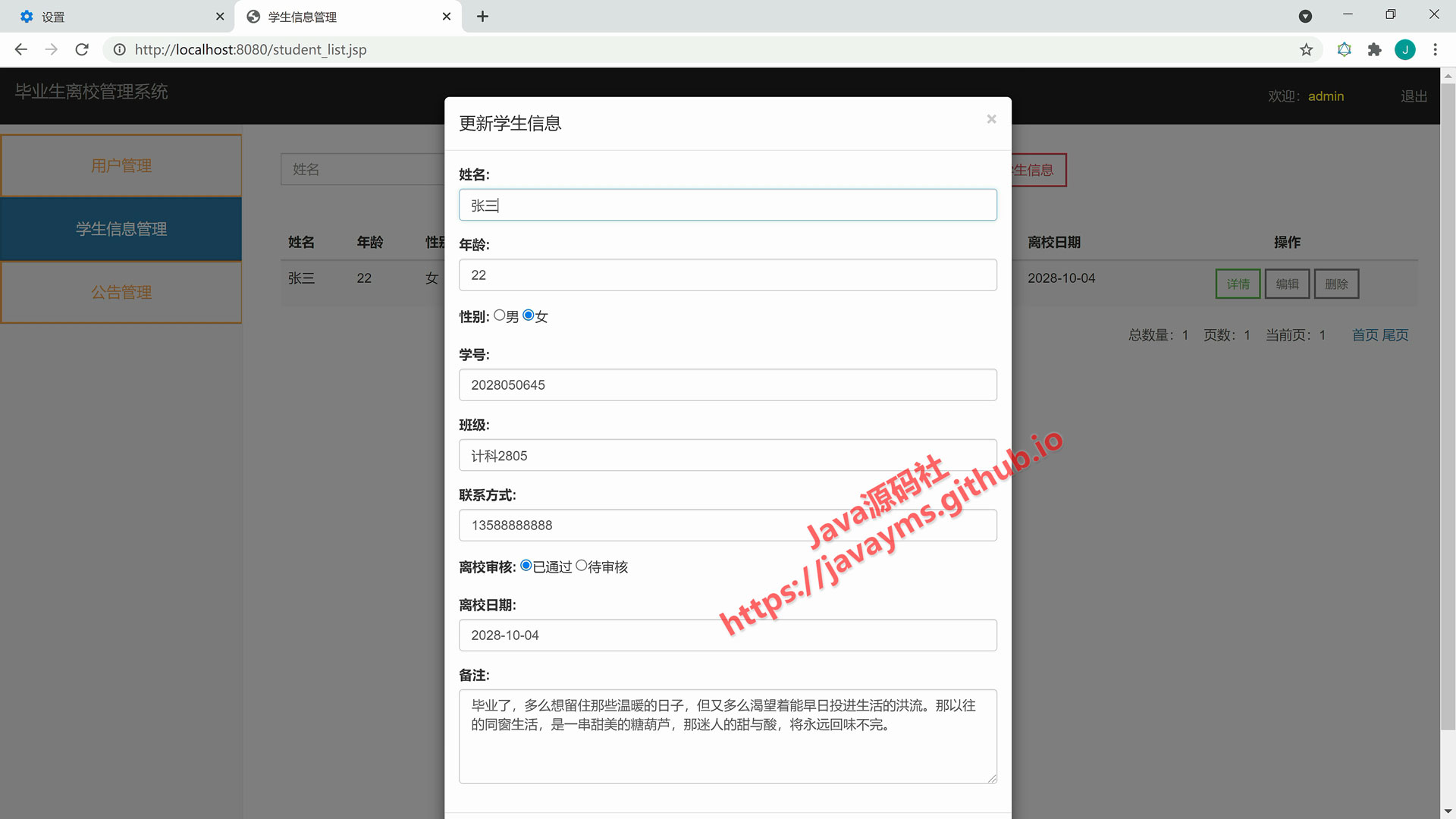The width and height of the screenshot is (1456, 819).
Task: Click the 班级 field showing 计科2805
Action: click(728, 455)
